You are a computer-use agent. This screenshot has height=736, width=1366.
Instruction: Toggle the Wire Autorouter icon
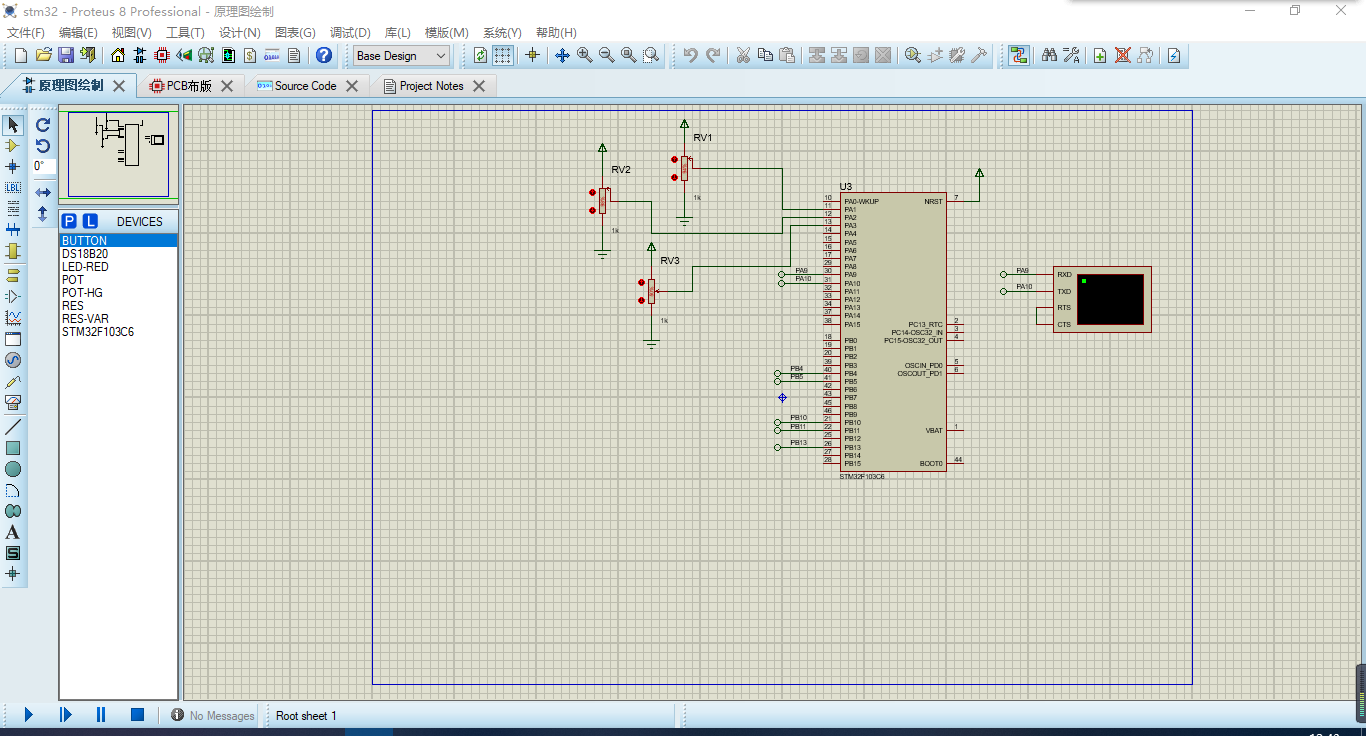tap(1019, 55)
